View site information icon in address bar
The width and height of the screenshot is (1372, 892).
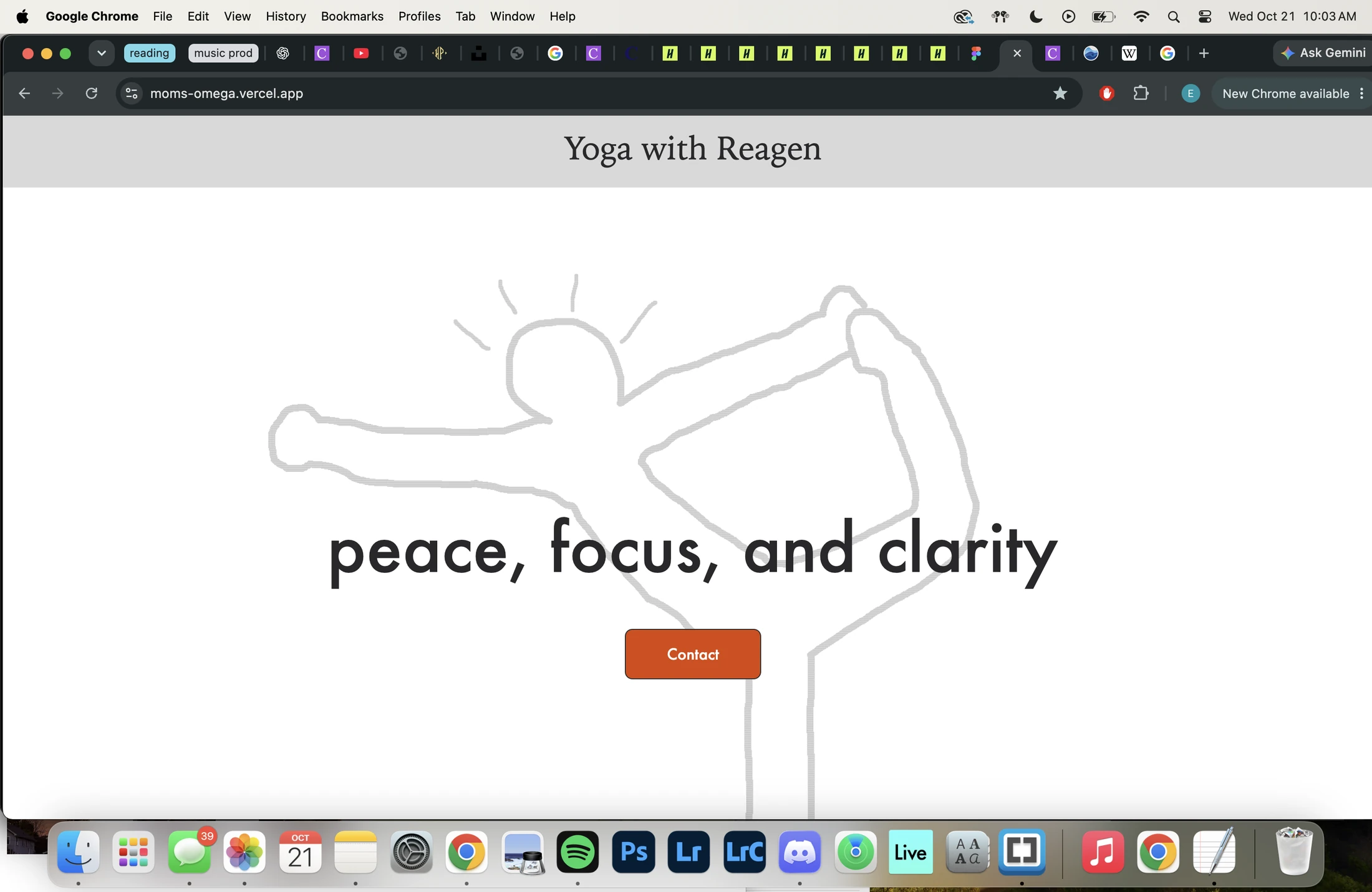click(132, 94)
